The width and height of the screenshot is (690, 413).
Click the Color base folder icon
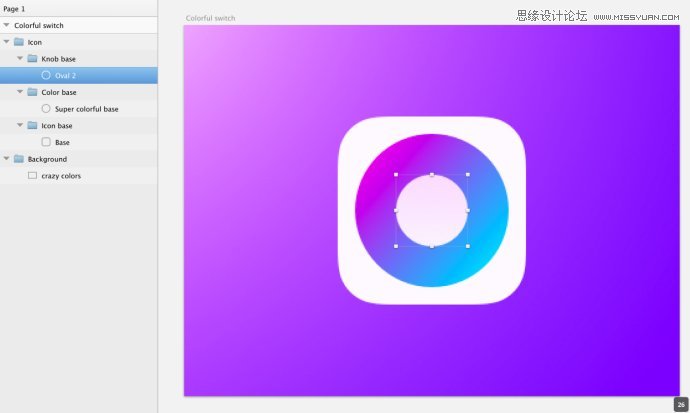tap(32, 91)
